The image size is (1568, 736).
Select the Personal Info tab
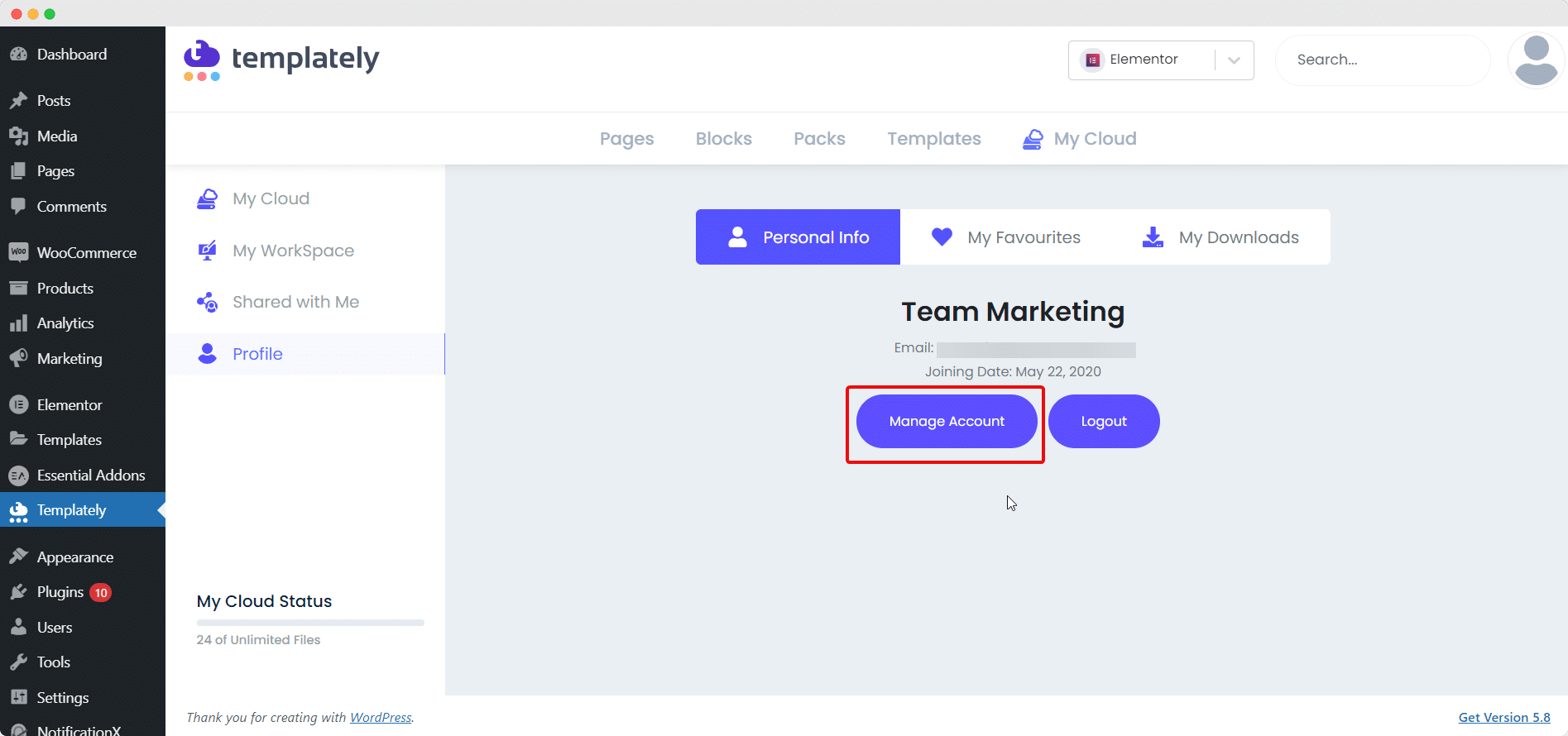click(798, 237)
